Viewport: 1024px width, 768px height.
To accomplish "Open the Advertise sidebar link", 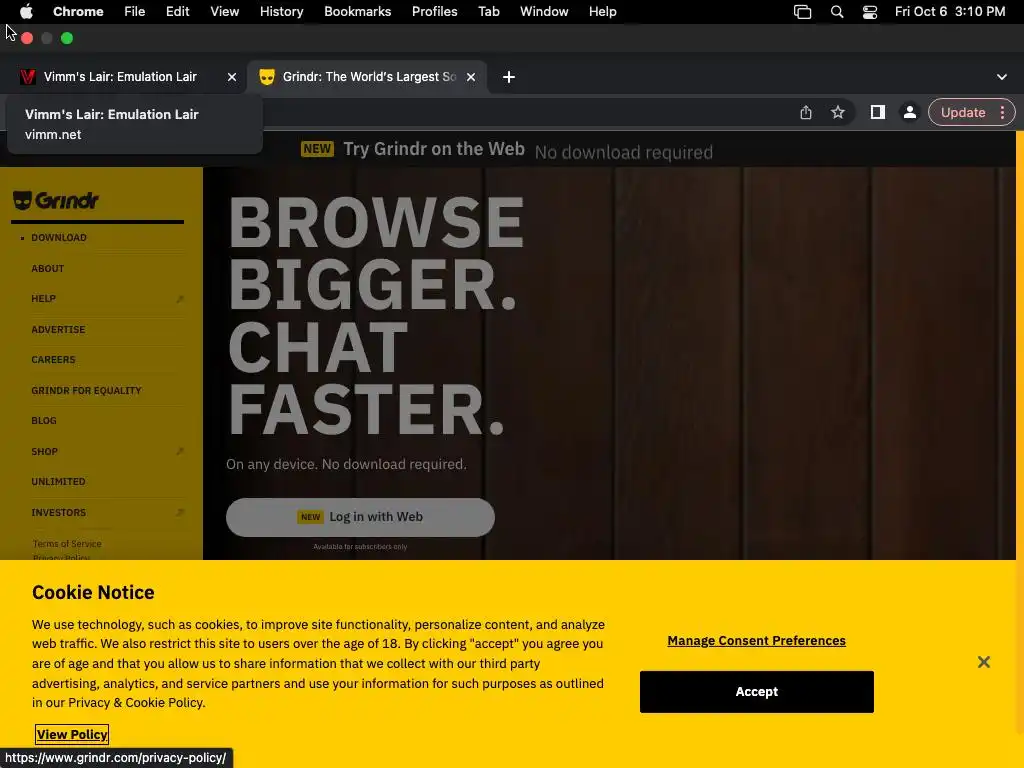I will pyautogui.click(x=58, y=329).
